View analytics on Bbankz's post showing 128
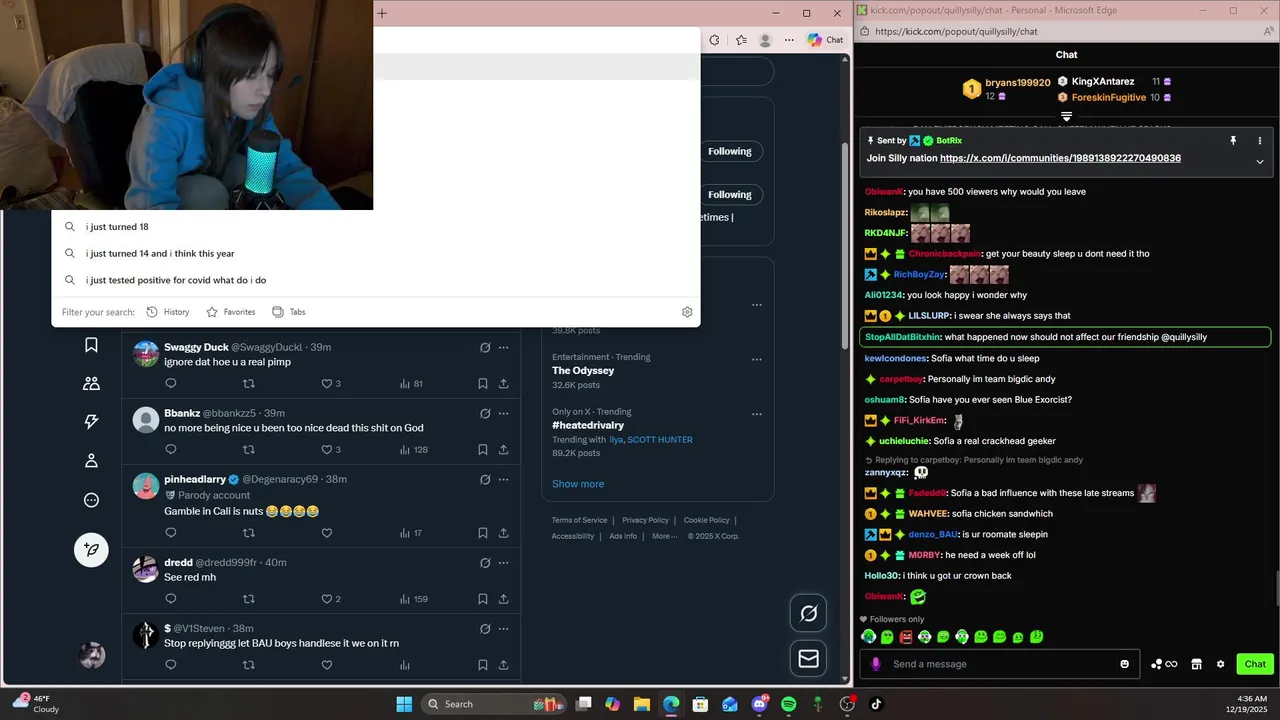This screenshot has width=1280, height=720. 413,449
